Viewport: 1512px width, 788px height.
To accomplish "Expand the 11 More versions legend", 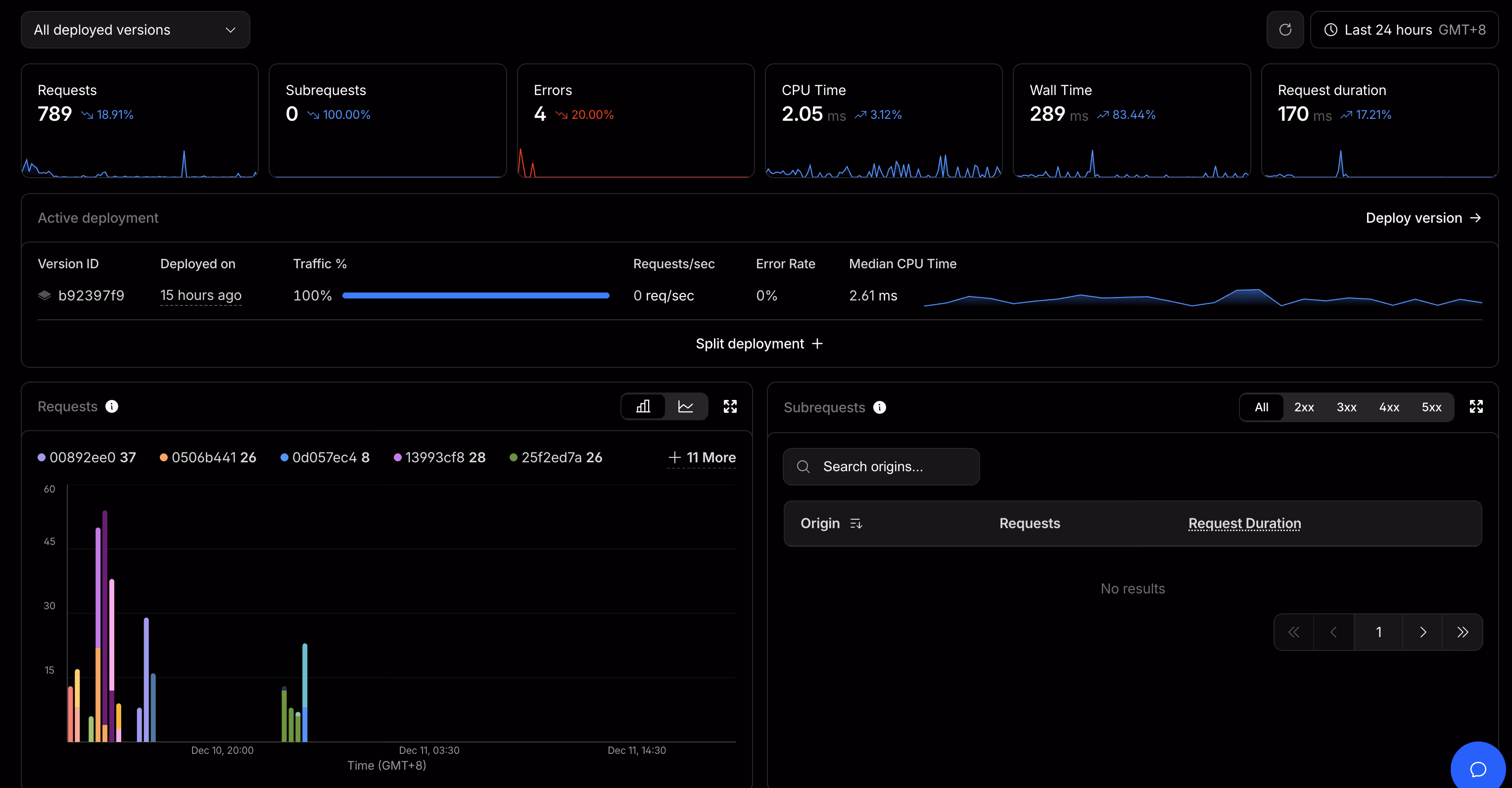I will tap(702, 457).
